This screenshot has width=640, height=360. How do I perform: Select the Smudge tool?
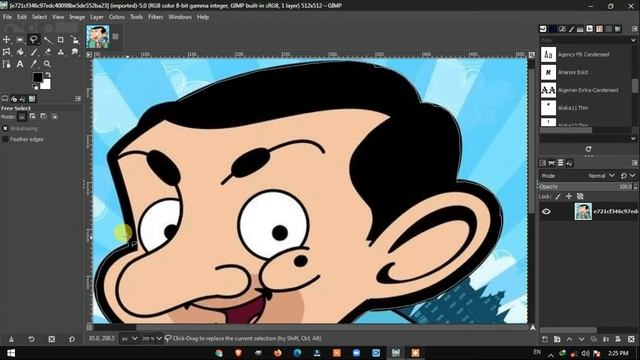[74, 52]
